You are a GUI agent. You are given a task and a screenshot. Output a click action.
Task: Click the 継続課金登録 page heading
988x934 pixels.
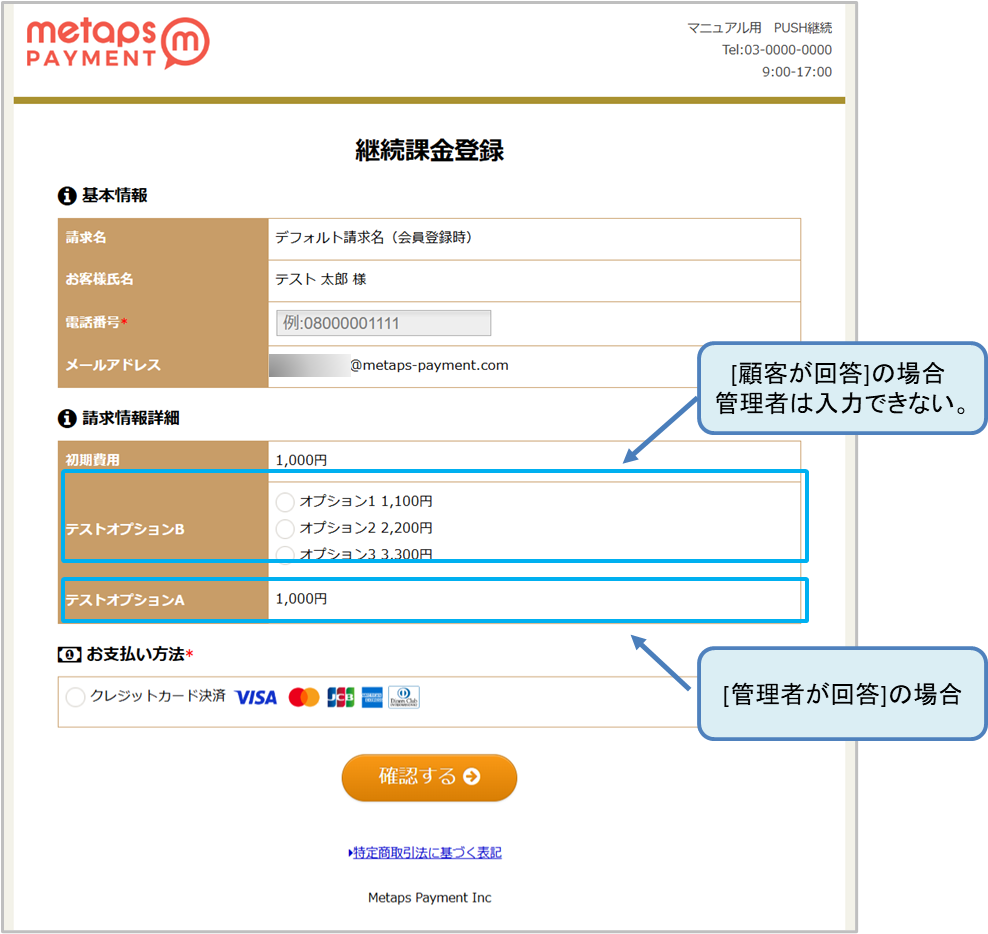tap(429, 151)
